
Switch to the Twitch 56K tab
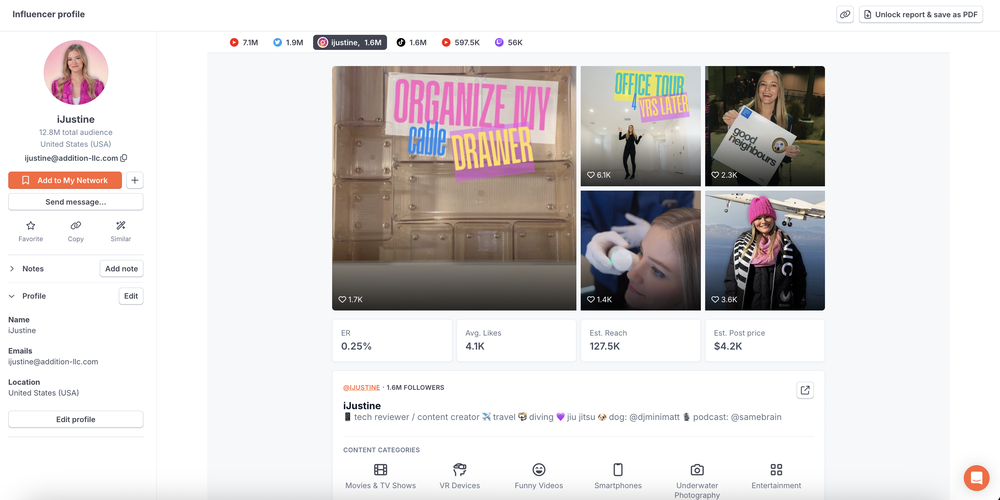508,43
